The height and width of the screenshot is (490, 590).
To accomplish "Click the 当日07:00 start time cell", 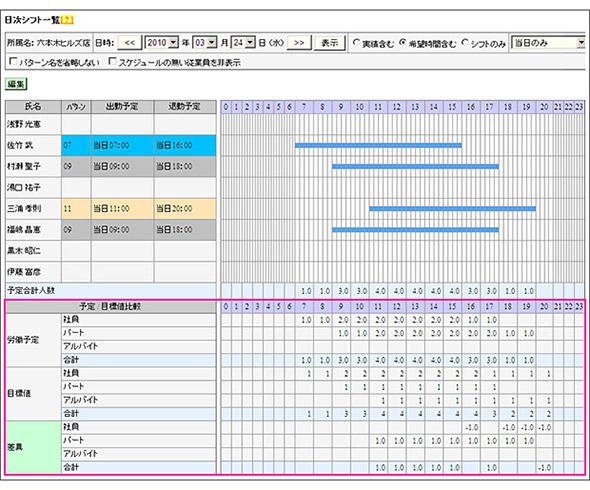I will coord(122,145).
